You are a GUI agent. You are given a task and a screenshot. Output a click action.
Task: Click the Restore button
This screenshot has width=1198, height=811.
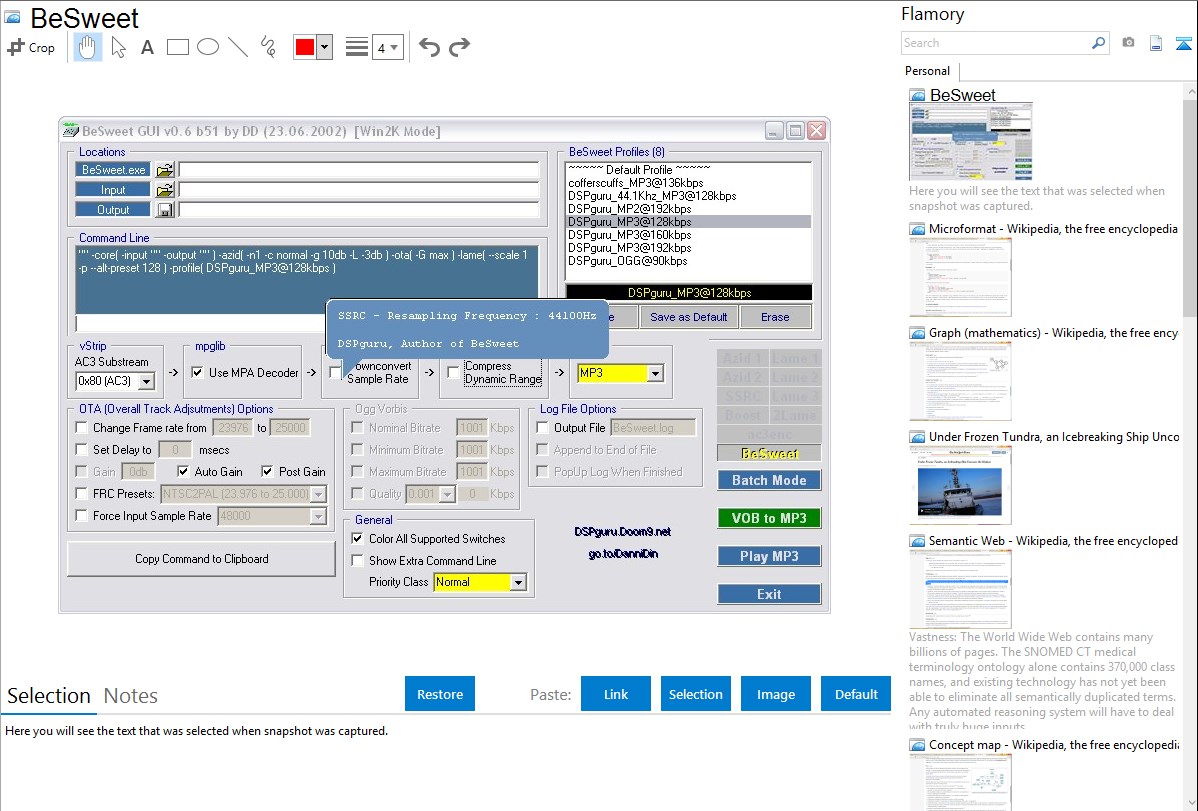440,694
